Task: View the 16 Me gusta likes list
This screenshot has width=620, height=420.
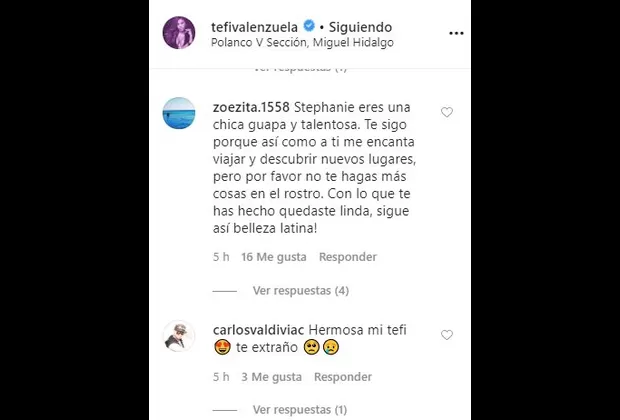Action: point(274,257)
